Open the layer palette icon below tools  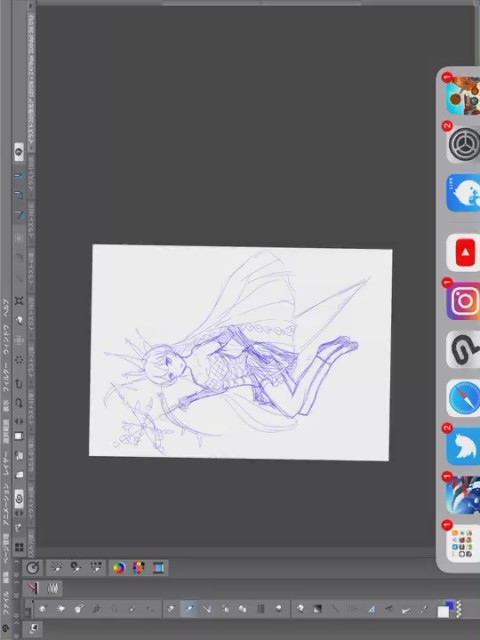point(33,629)
